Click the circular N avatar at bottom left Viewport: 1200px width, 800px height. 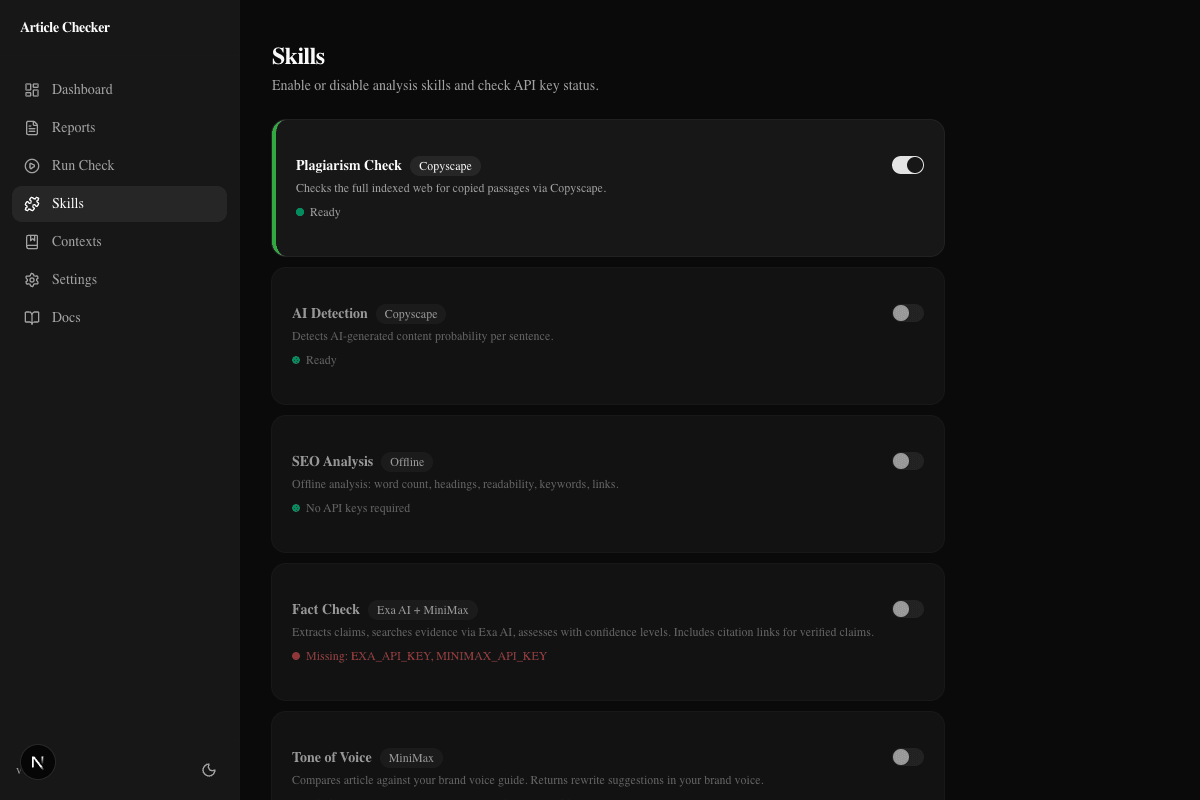38,762
